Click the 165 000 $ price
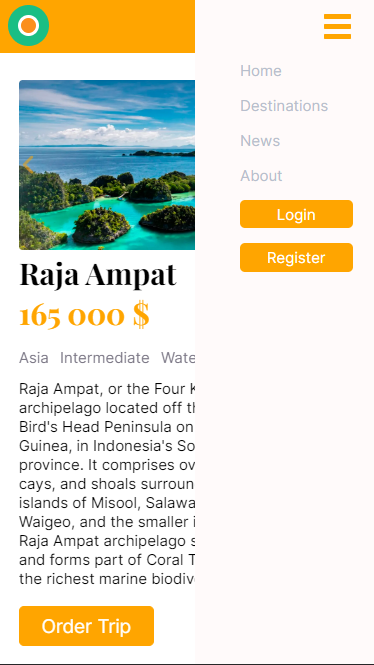The height and width of the screenshot is (665, 374). pyautogui.click(x=84, y=315)
